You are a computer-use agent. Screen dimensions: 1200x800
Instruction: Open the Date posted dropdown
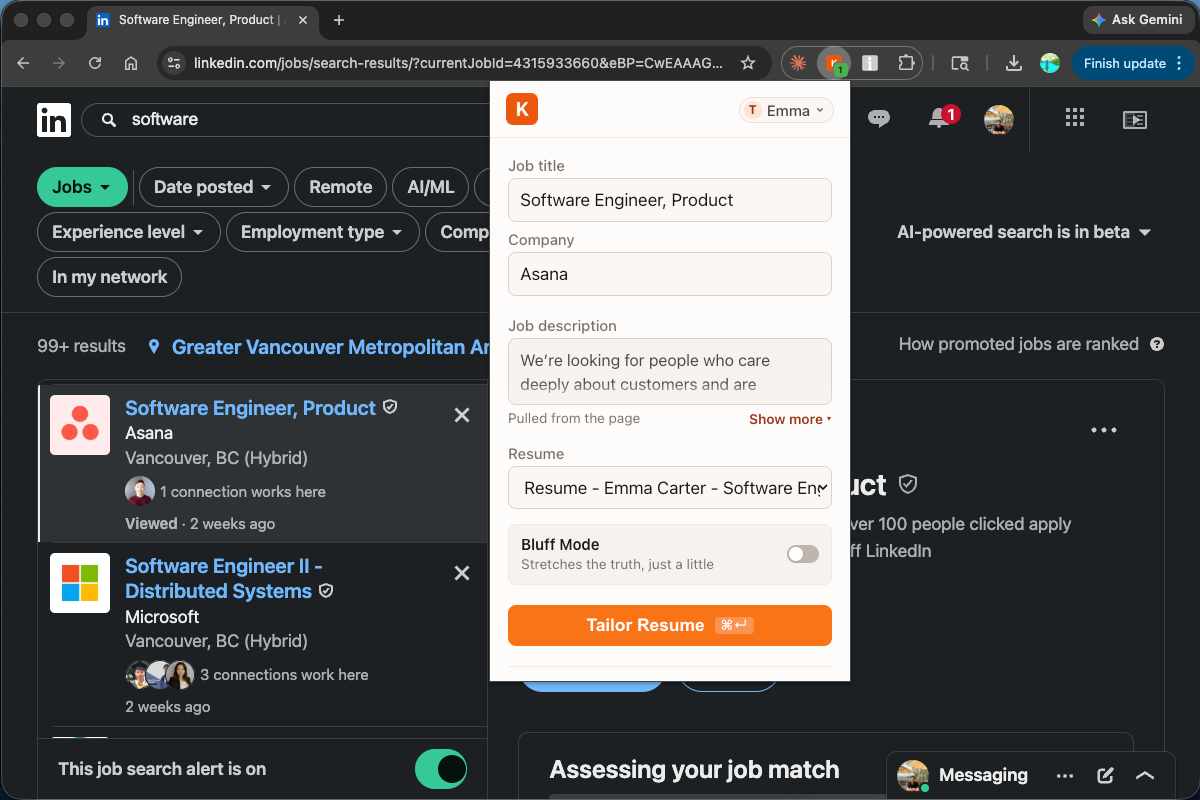tap(213, 187)
